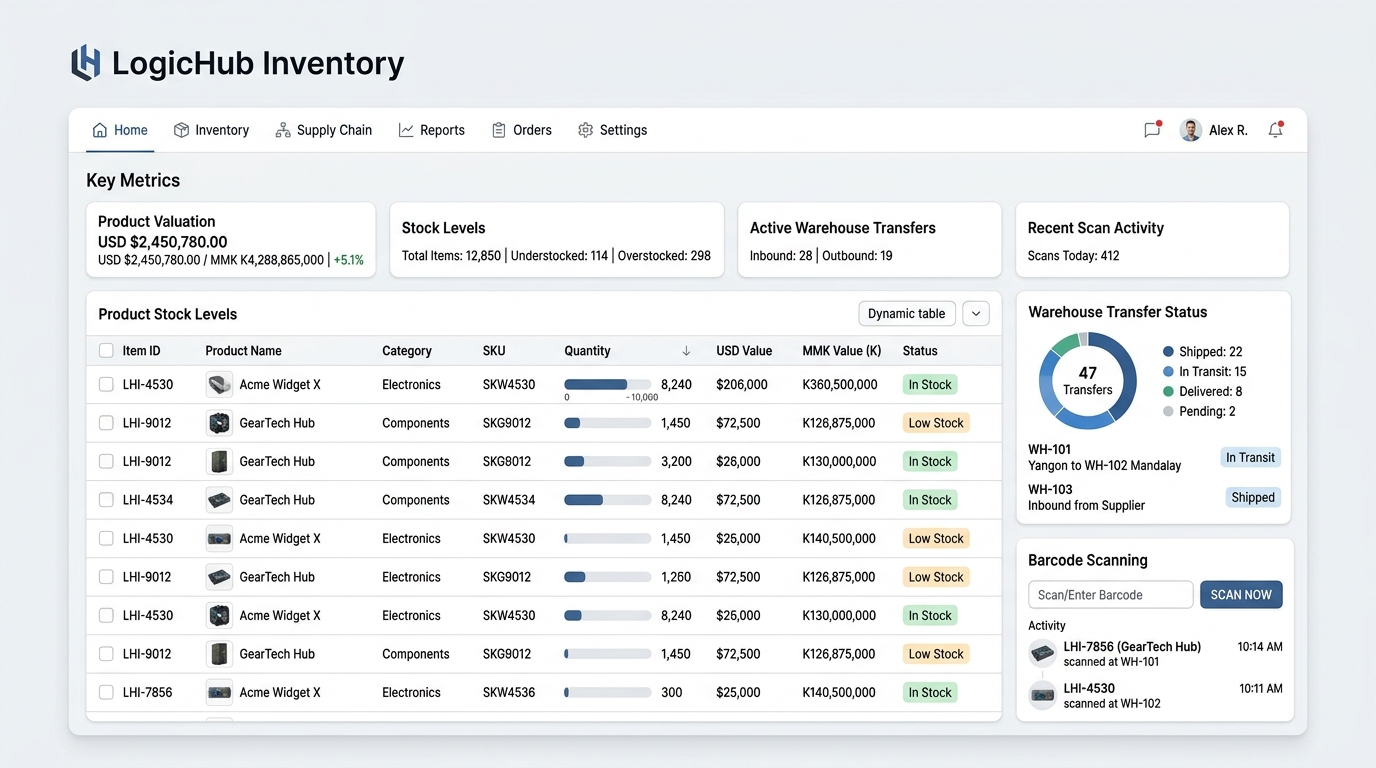Open the notifications bell icon

(x=1275, y=130)
